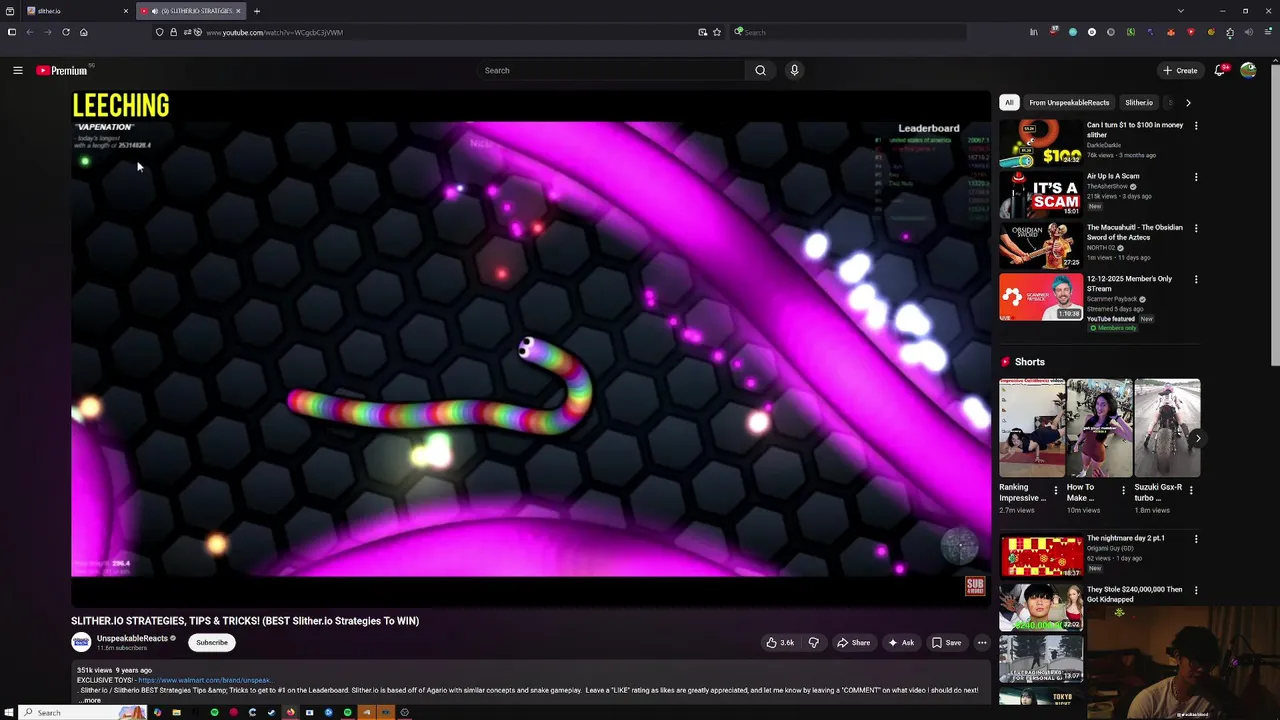Go back in browser history
The height and width of the screenshot is (720, 1280).
[30, 32]
